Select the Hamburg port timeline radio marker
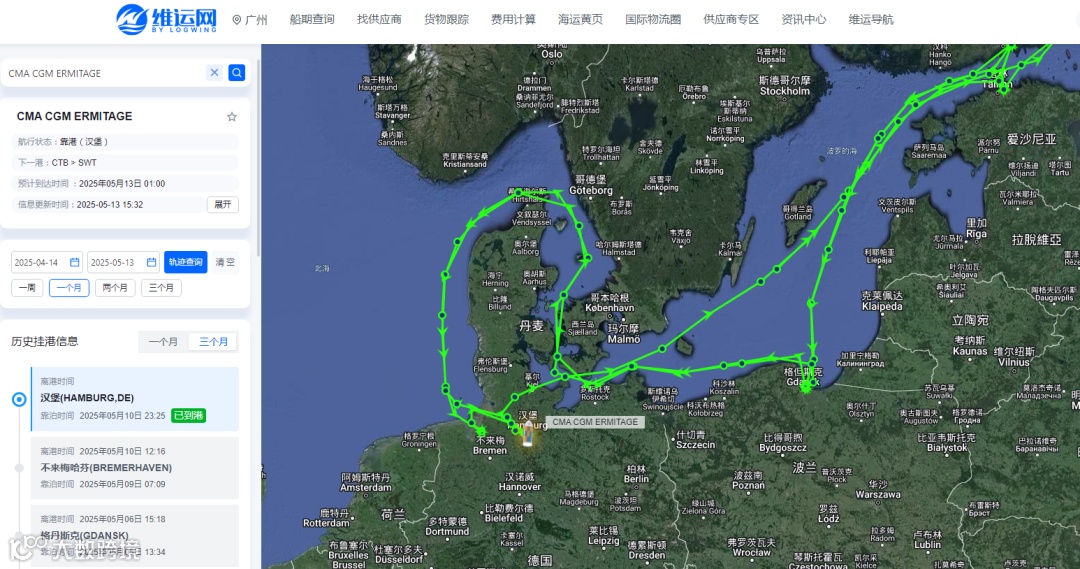Screen dimensions: 1080x569 [x=19, y=399]
